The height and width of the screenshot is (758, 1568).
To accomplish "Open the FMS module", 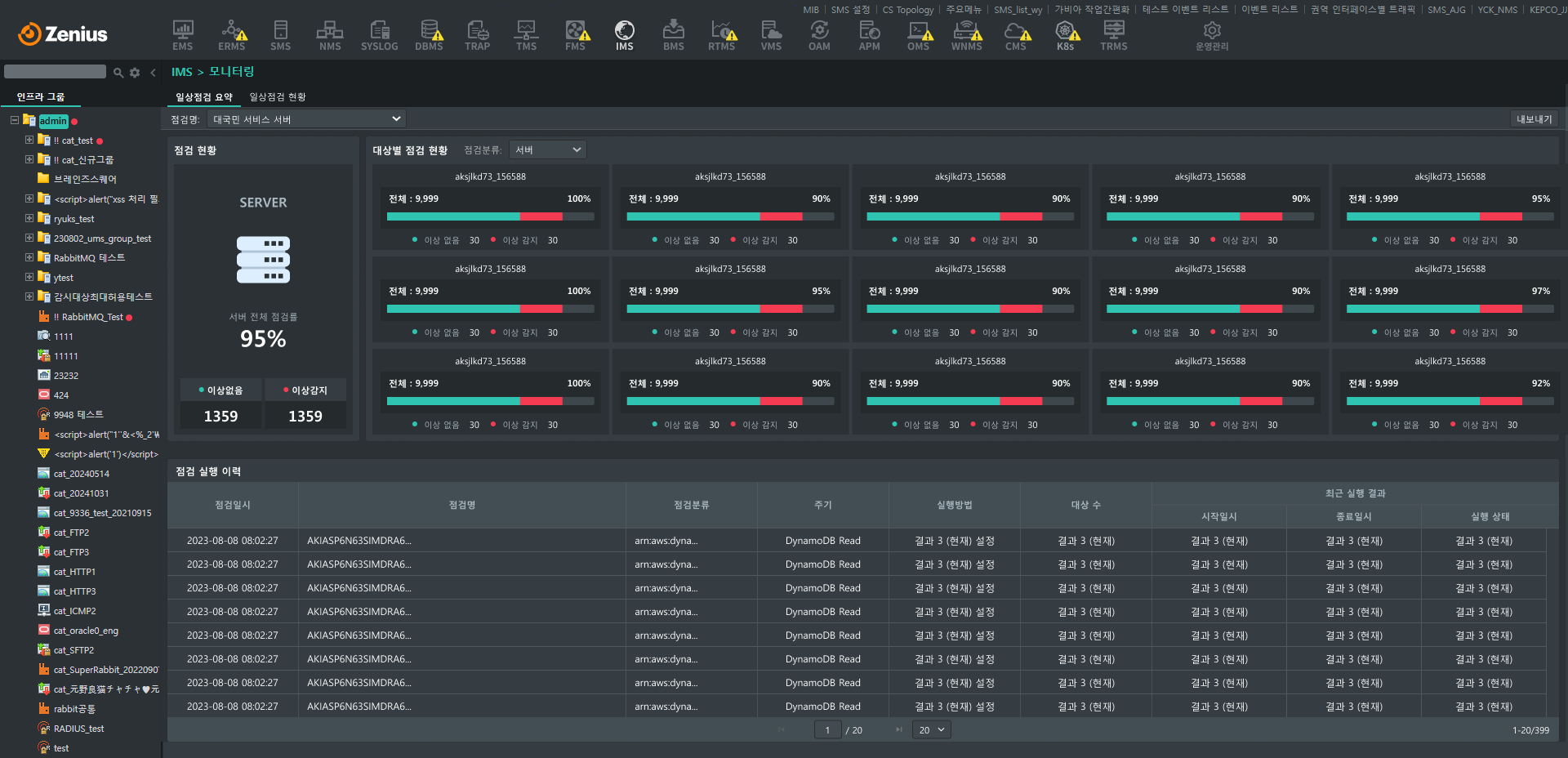I will [x=576, y=36].
